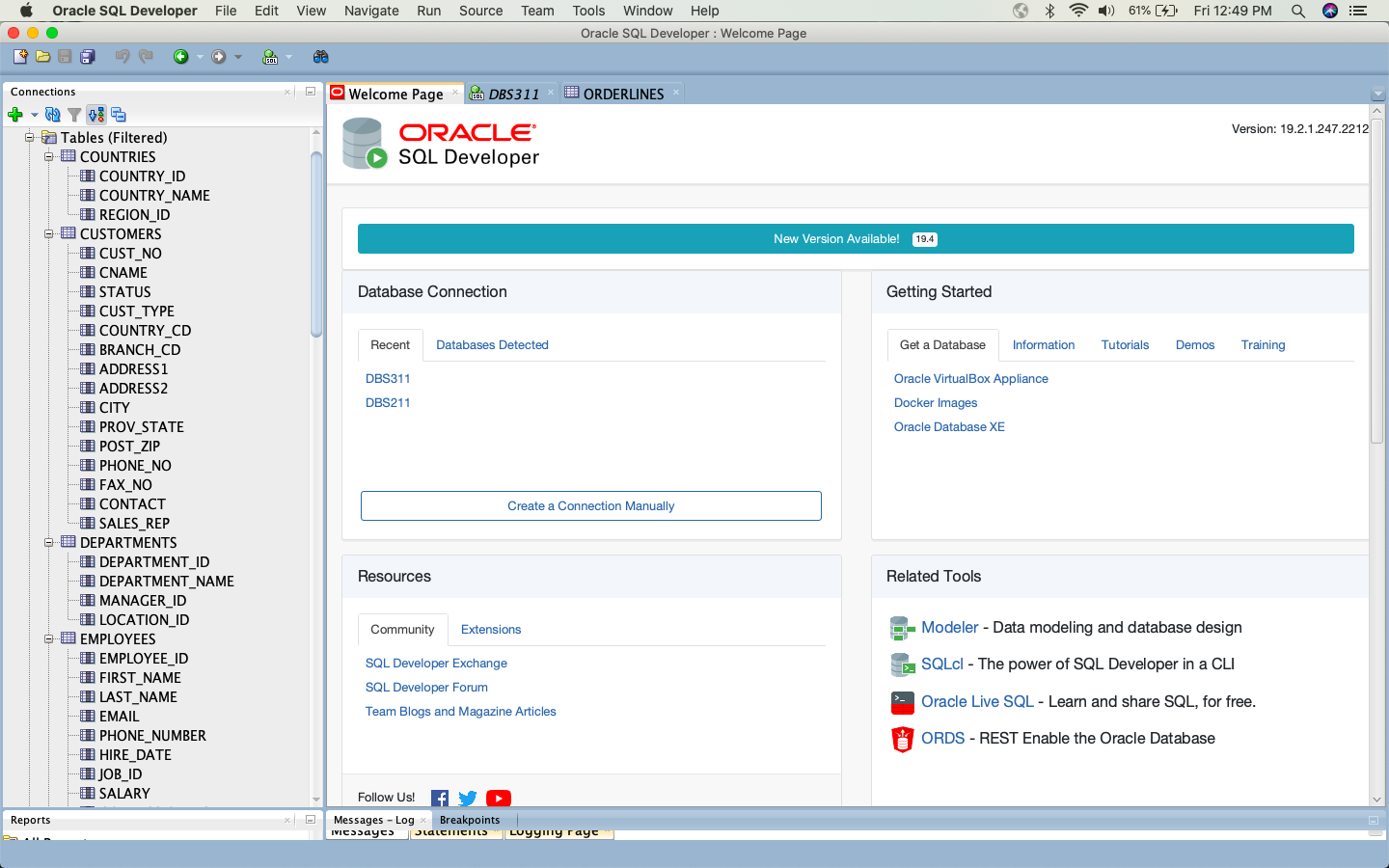Select the MANAGER_ID column in DEPARTMENTS
This screenshot has height=868, width=1389.
tap(143, 600)
